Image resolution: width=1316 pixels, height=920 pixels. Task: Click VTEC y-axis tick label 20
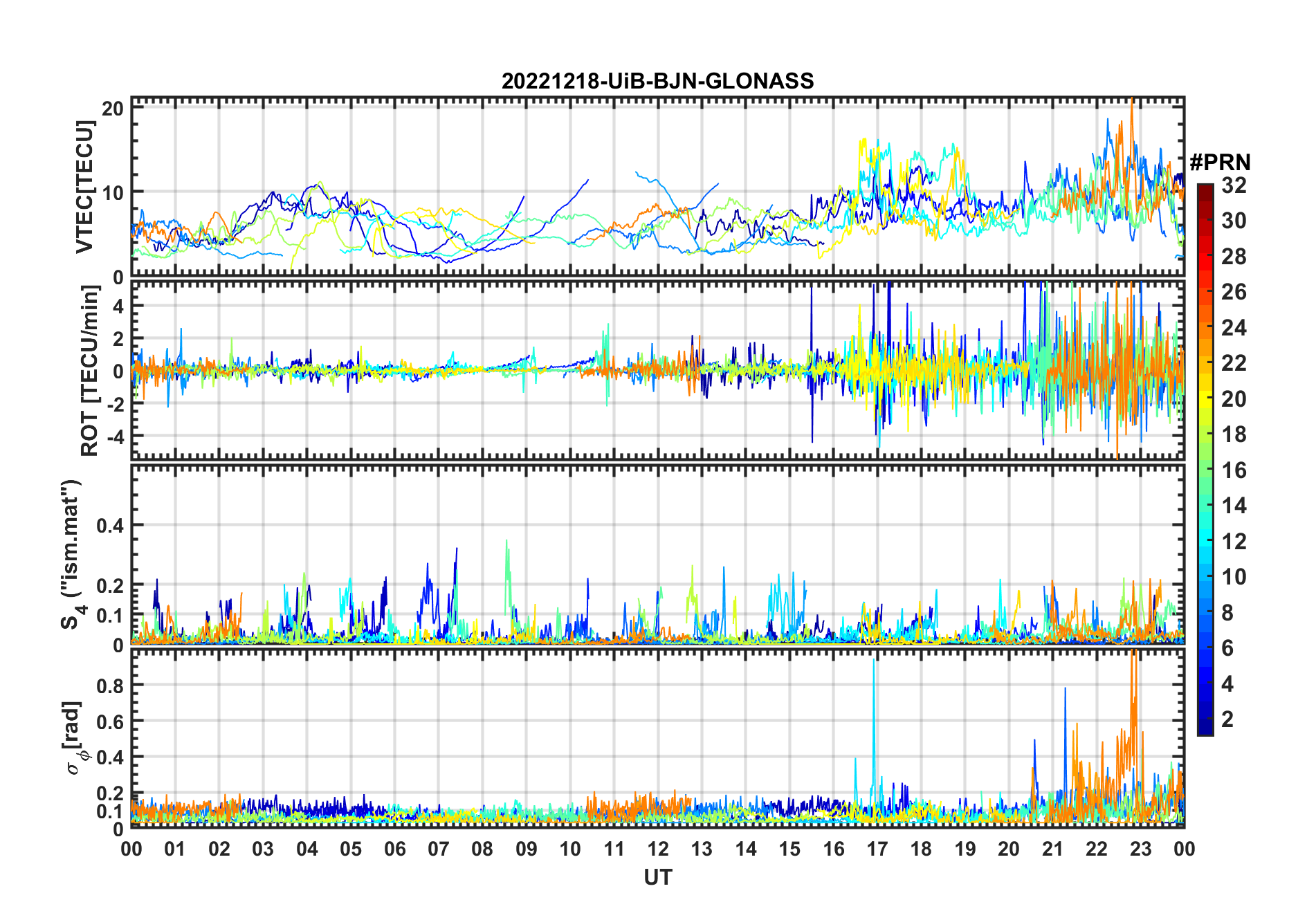(113, 108)
